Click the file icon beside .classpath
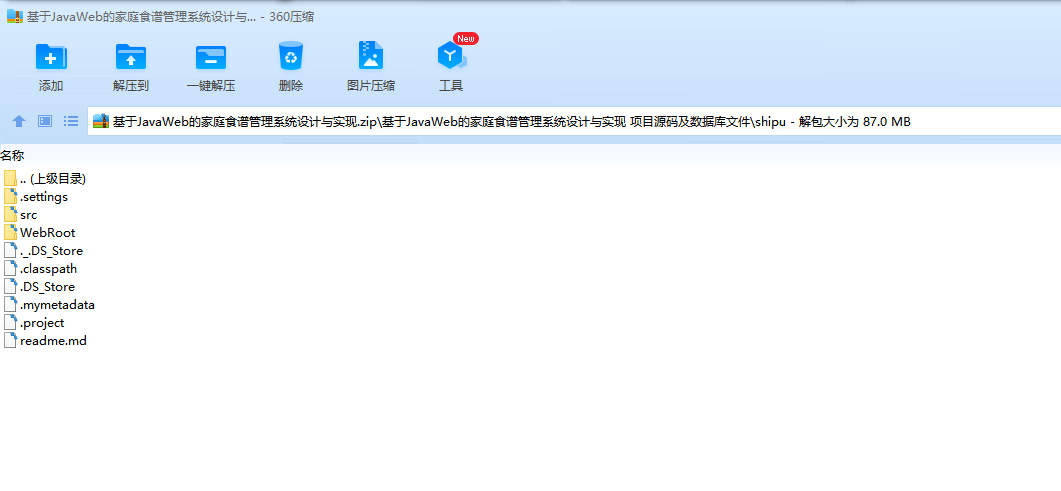1061x491 pixels. (10, 268)
